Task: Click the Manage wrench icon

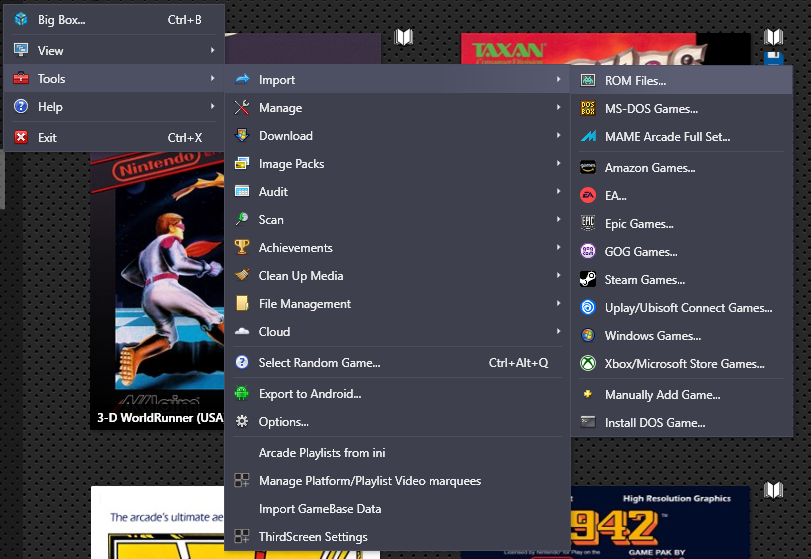Action: [x=242, y=107]
